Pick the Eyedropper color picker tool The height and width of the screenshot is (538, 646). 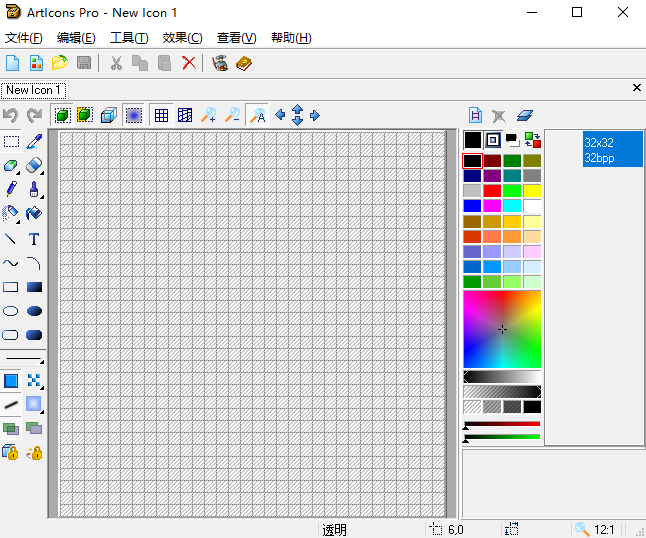point(34,141)
